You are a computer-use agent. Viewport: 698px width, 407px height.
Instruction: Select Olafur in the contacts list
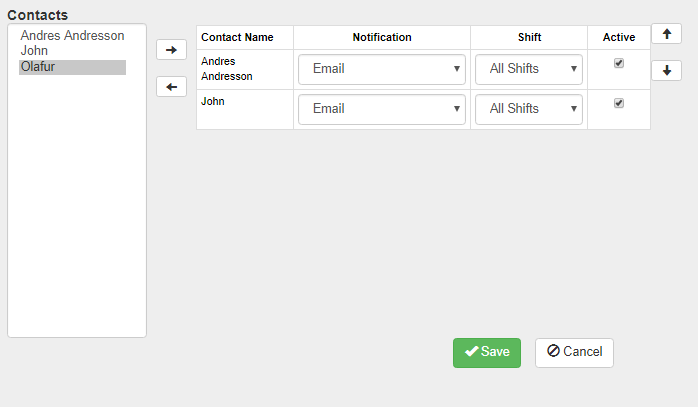(x=41, y=67)
